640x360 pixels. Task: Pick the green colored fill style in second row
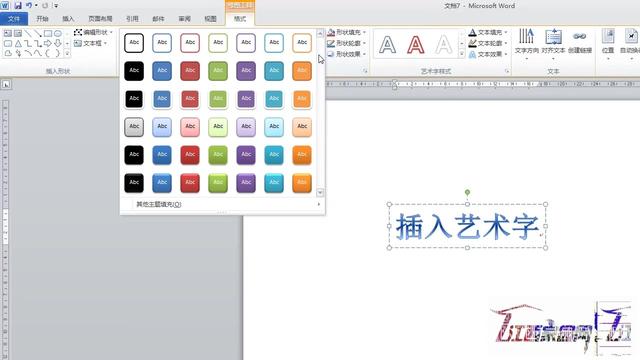(x=218, y=71)
